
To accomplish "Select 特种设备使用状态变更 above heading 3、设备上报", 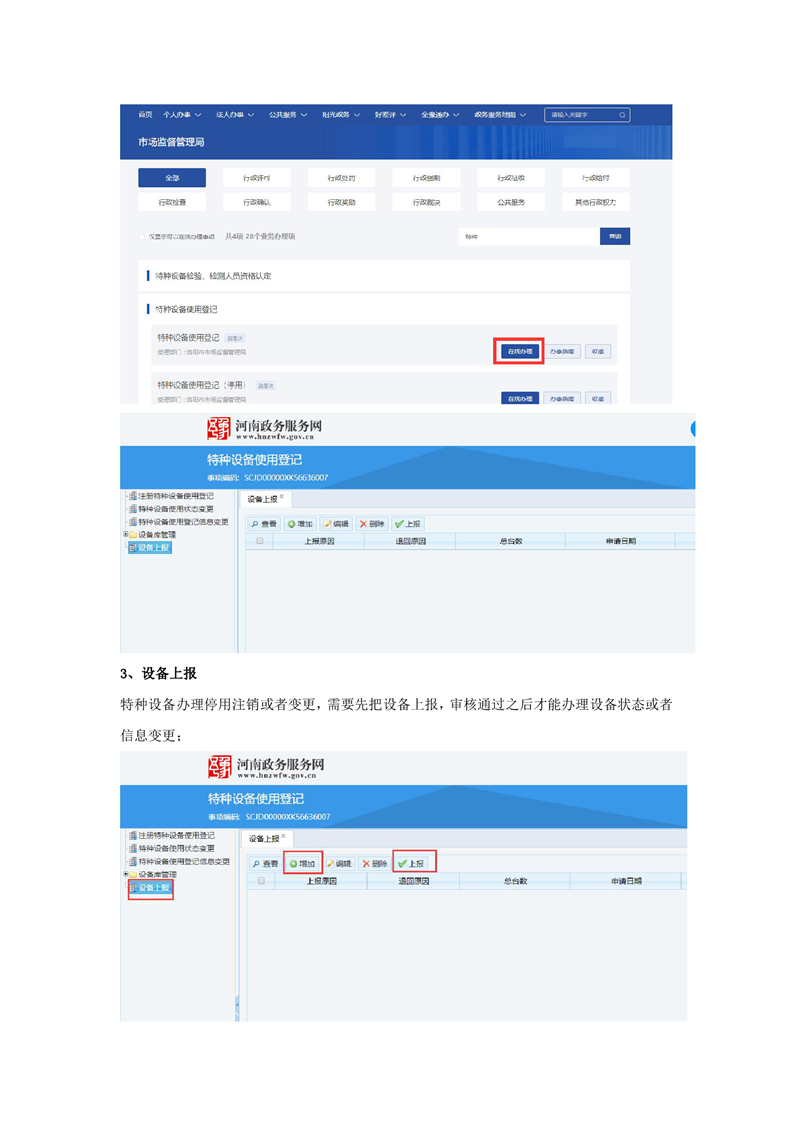I will point(175,509).
